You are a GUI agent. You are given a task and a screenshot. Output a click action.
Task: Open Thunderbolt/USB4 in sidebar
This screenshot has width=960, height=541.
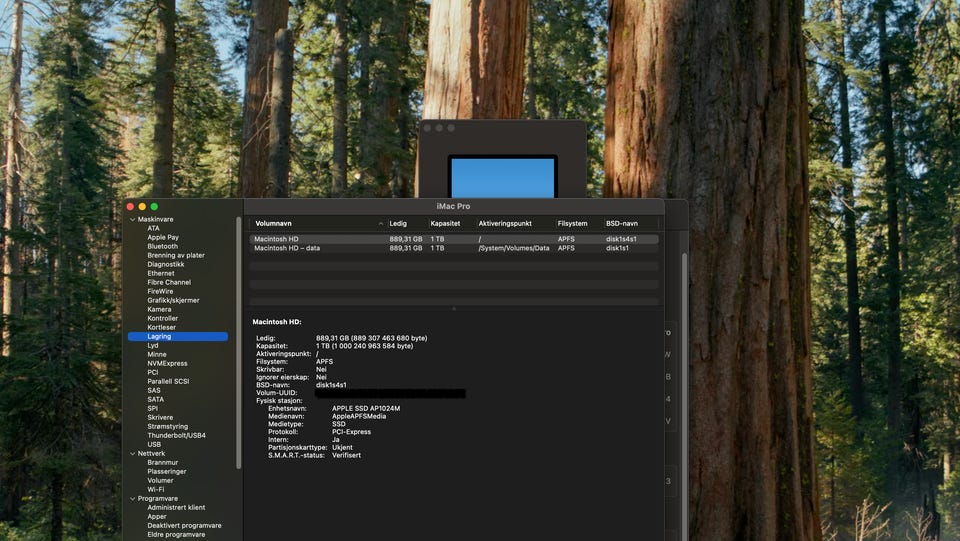177,435
